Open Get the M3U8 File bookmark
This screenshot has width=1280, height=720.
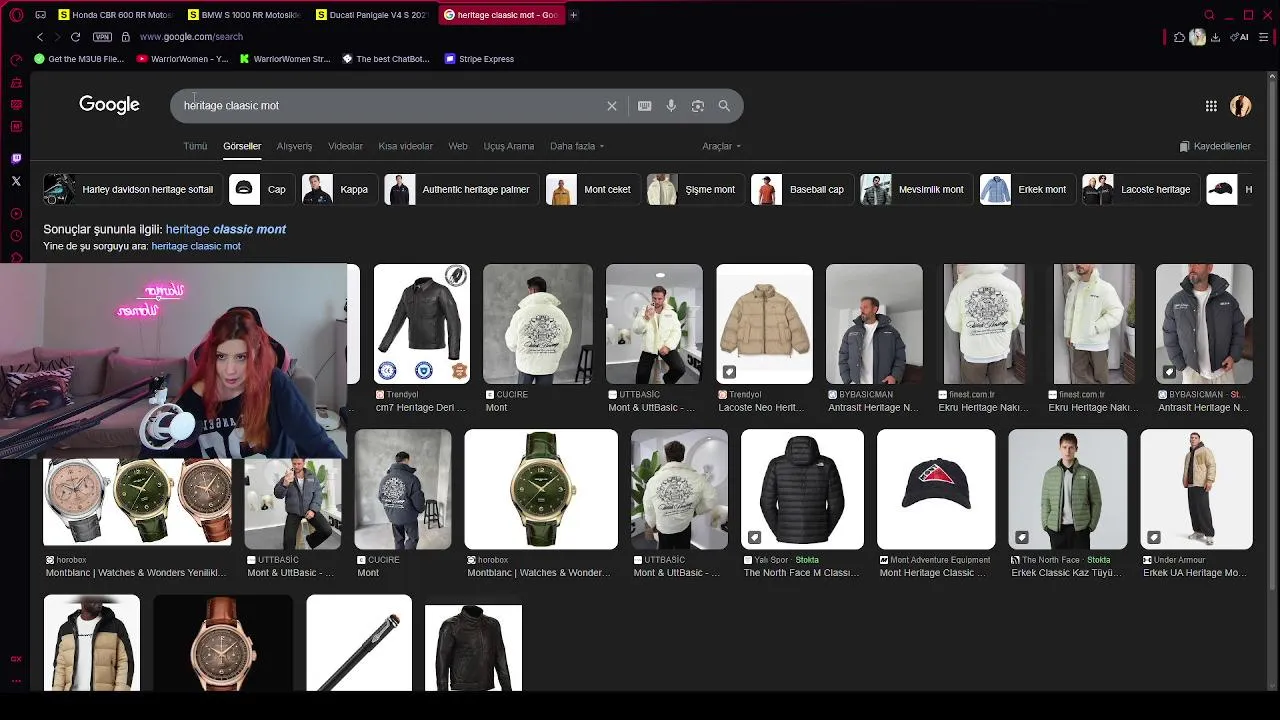(79, 59)
